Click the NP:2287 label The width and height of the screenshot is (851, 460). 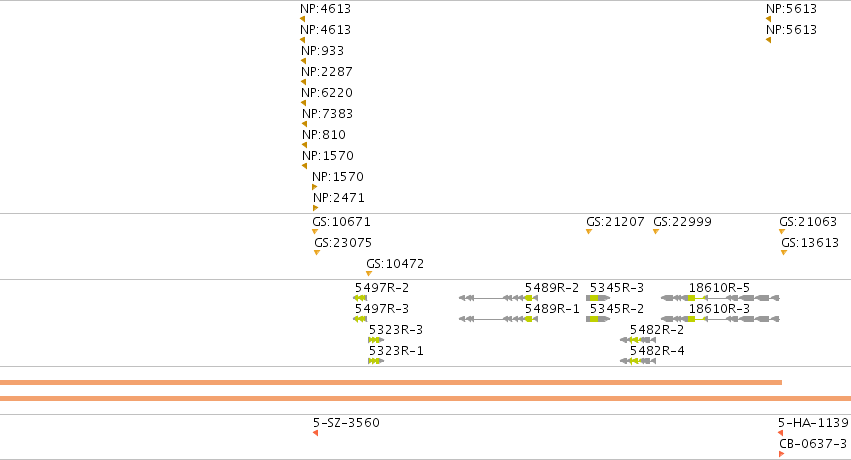click(x=327, y=72)
